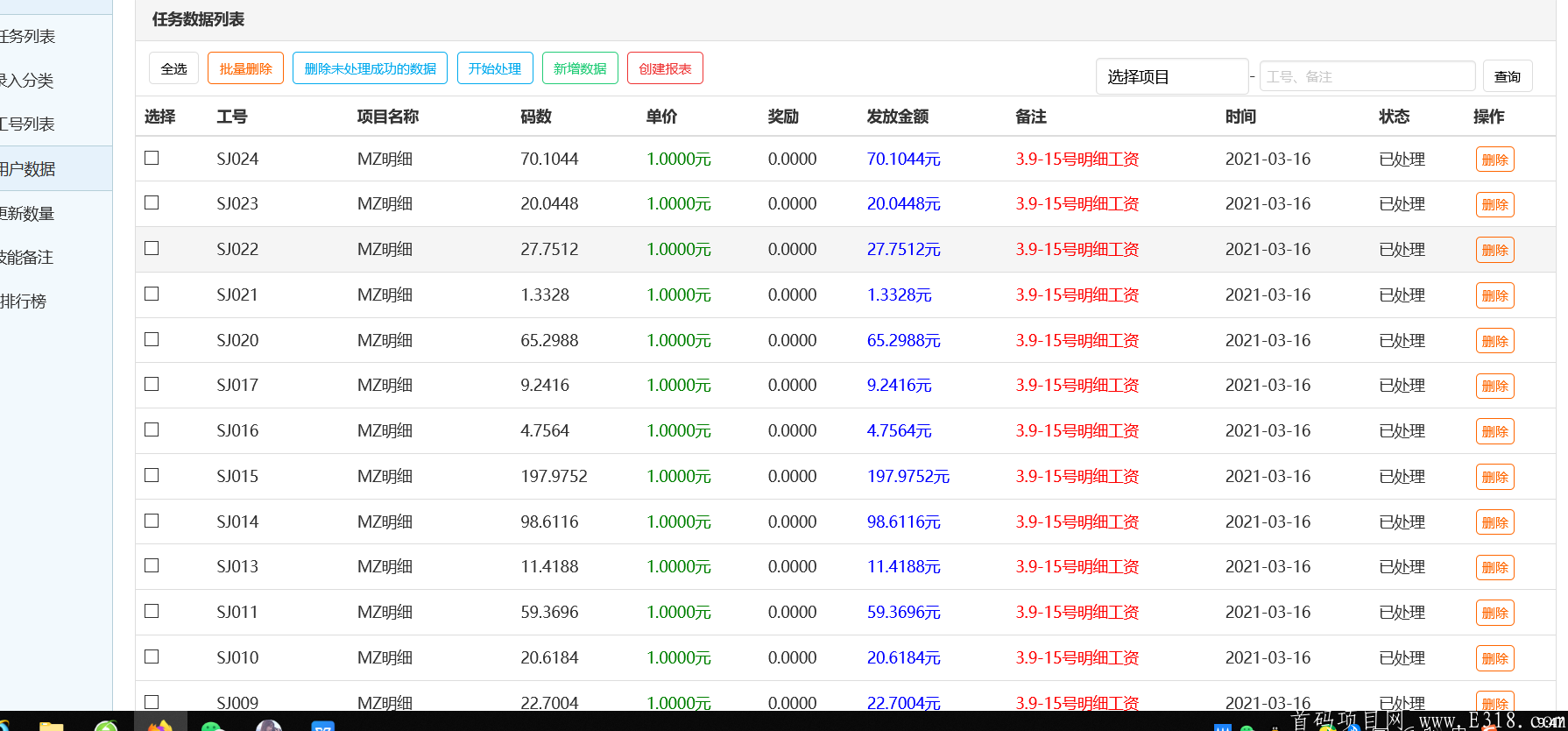Click the green 新增数据 button
Image resolution: width=1568 pixels, height=731 pixels.
[x=580, y=68]
